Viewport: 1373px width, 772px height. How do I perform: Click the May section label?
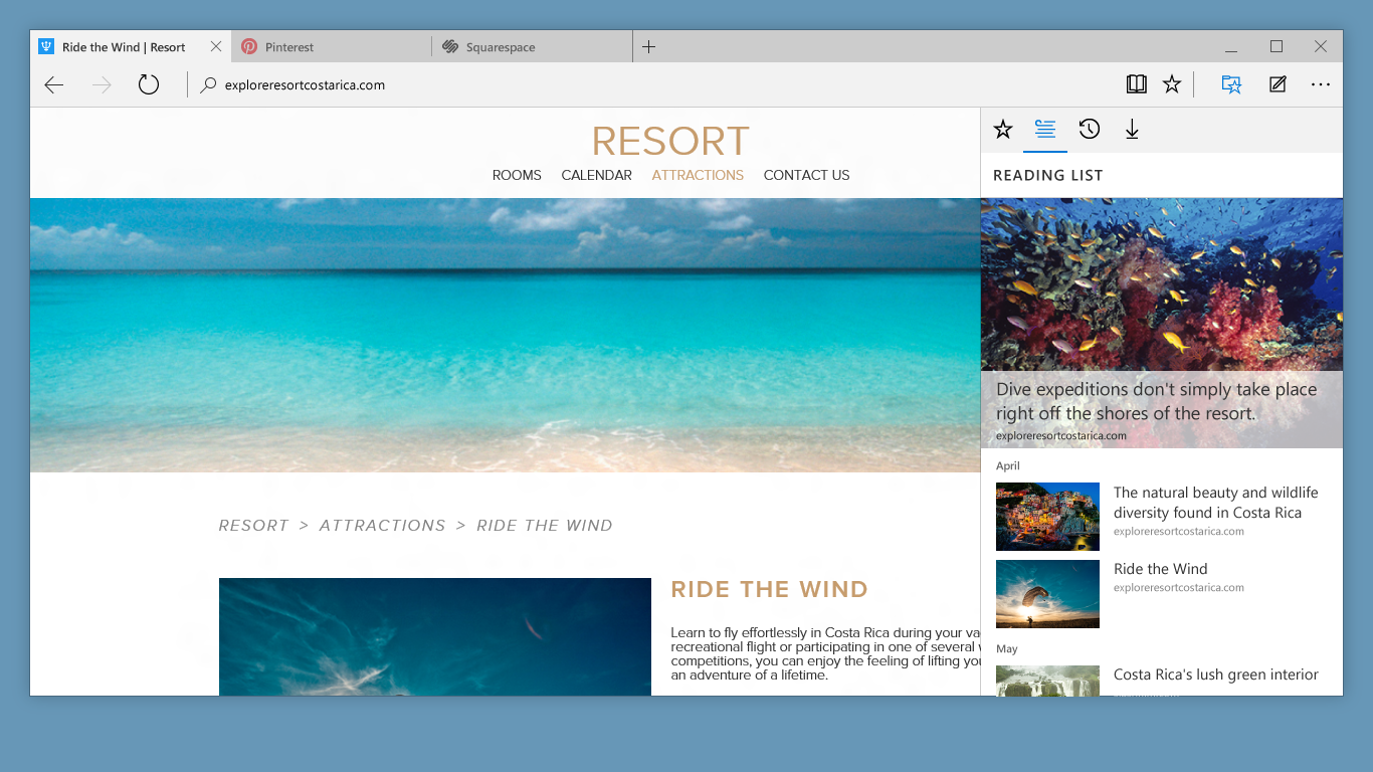1005,649
